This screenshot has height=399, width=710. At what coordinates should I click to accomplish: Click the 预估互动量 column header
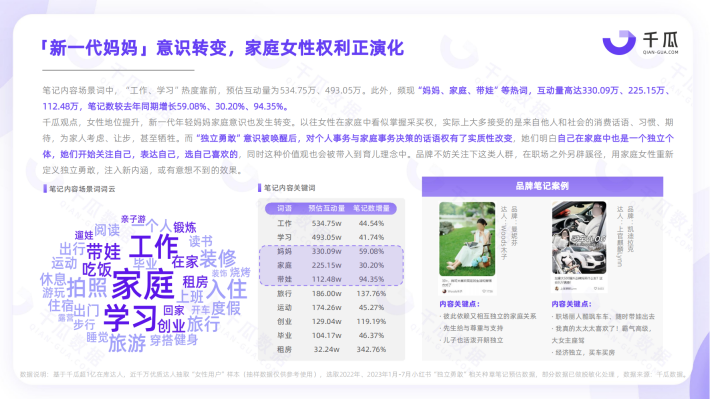(326, 208)
